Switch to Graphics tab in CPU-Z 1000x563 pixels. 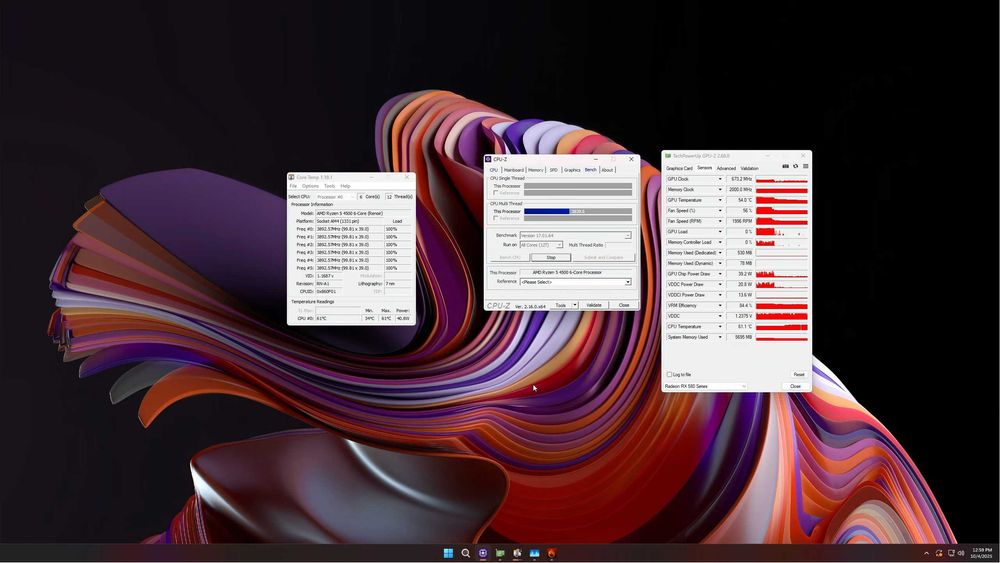[x=572, y=170]
